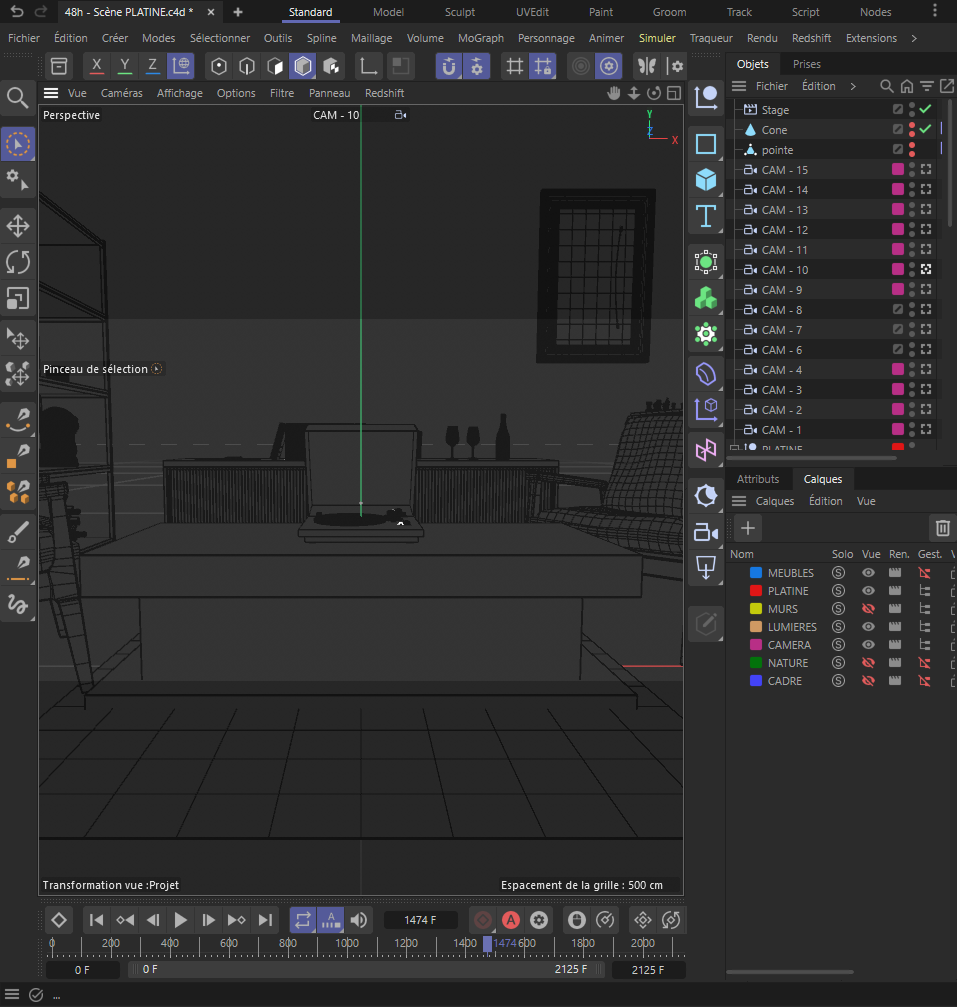Solo the PLATINE layer
The image size is (957, 1007).
coord(838,590)
